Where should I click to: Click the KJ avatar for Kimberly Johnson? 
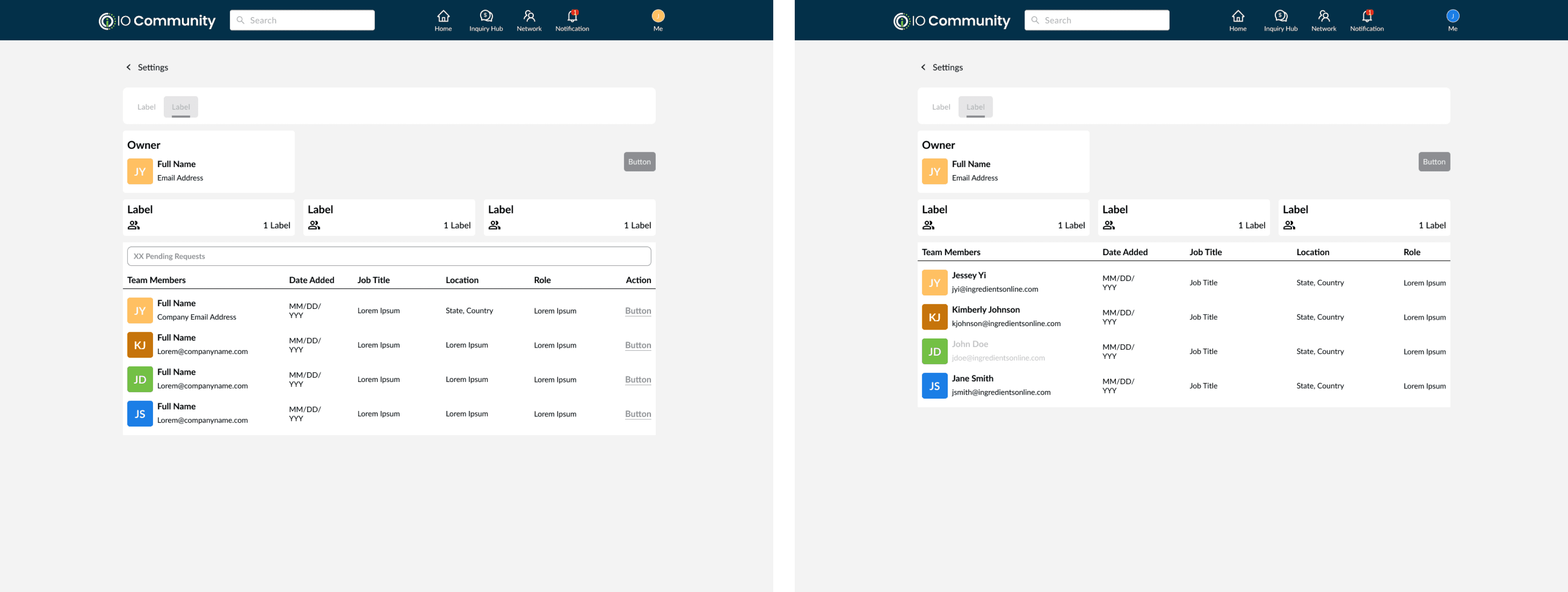tap(934, 317)
